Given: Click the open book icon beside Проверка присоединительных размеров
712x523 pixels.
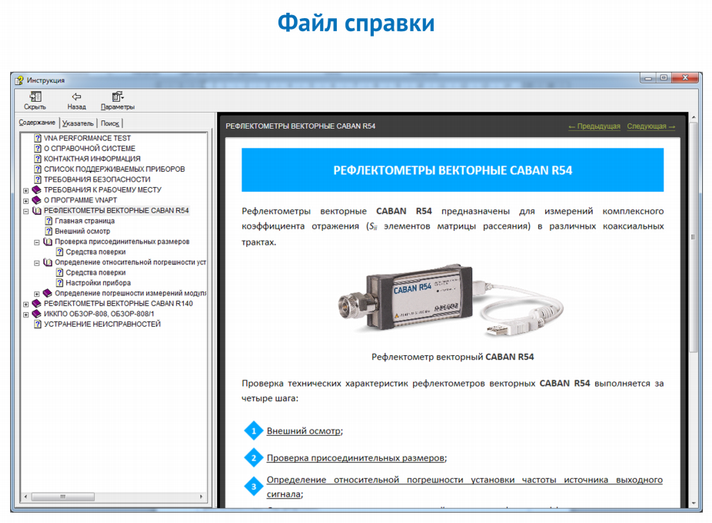Looking at the screenshot, I should (48, 242).
